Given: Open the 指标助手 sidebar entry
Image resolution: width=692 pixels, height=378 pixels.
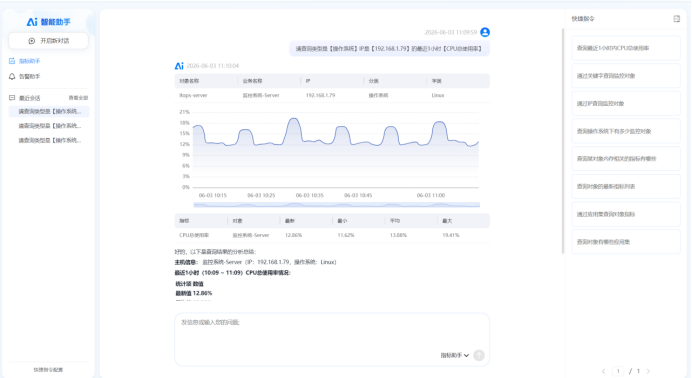Looking at the screenshot, I should point(30,61).
